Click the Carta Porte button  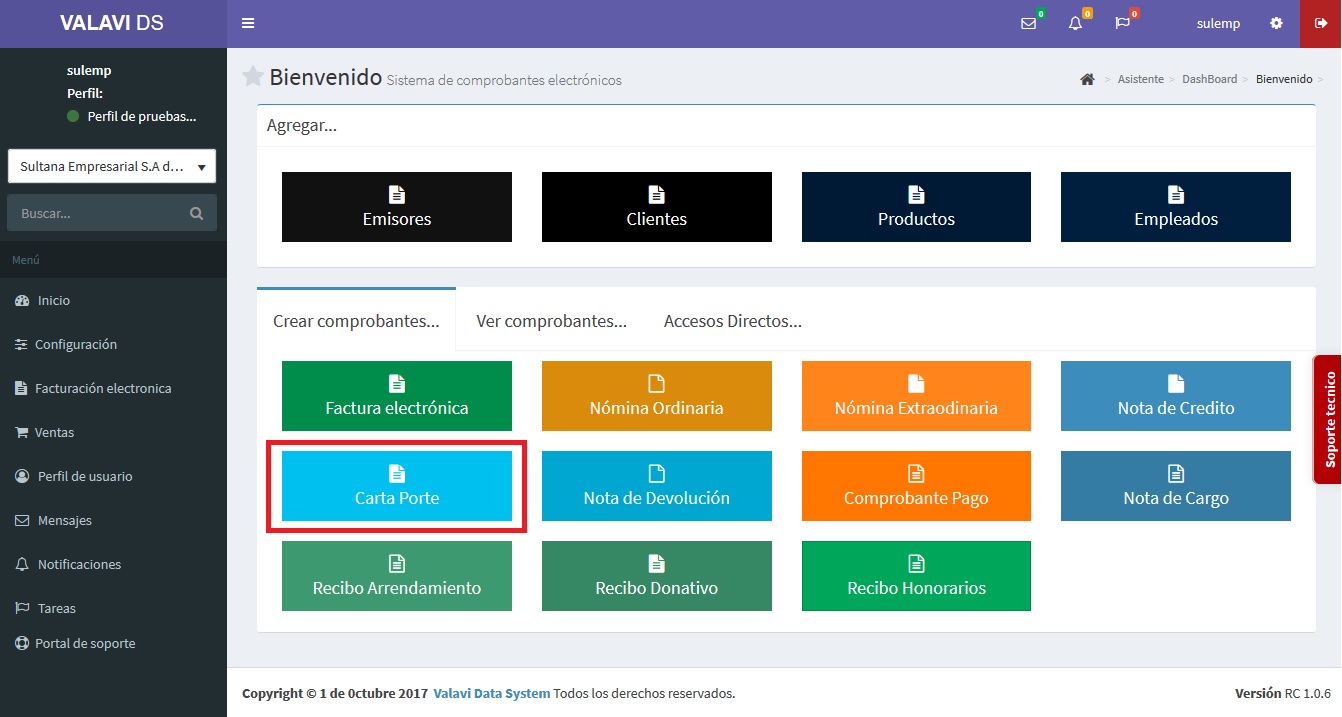click(397, 486)
